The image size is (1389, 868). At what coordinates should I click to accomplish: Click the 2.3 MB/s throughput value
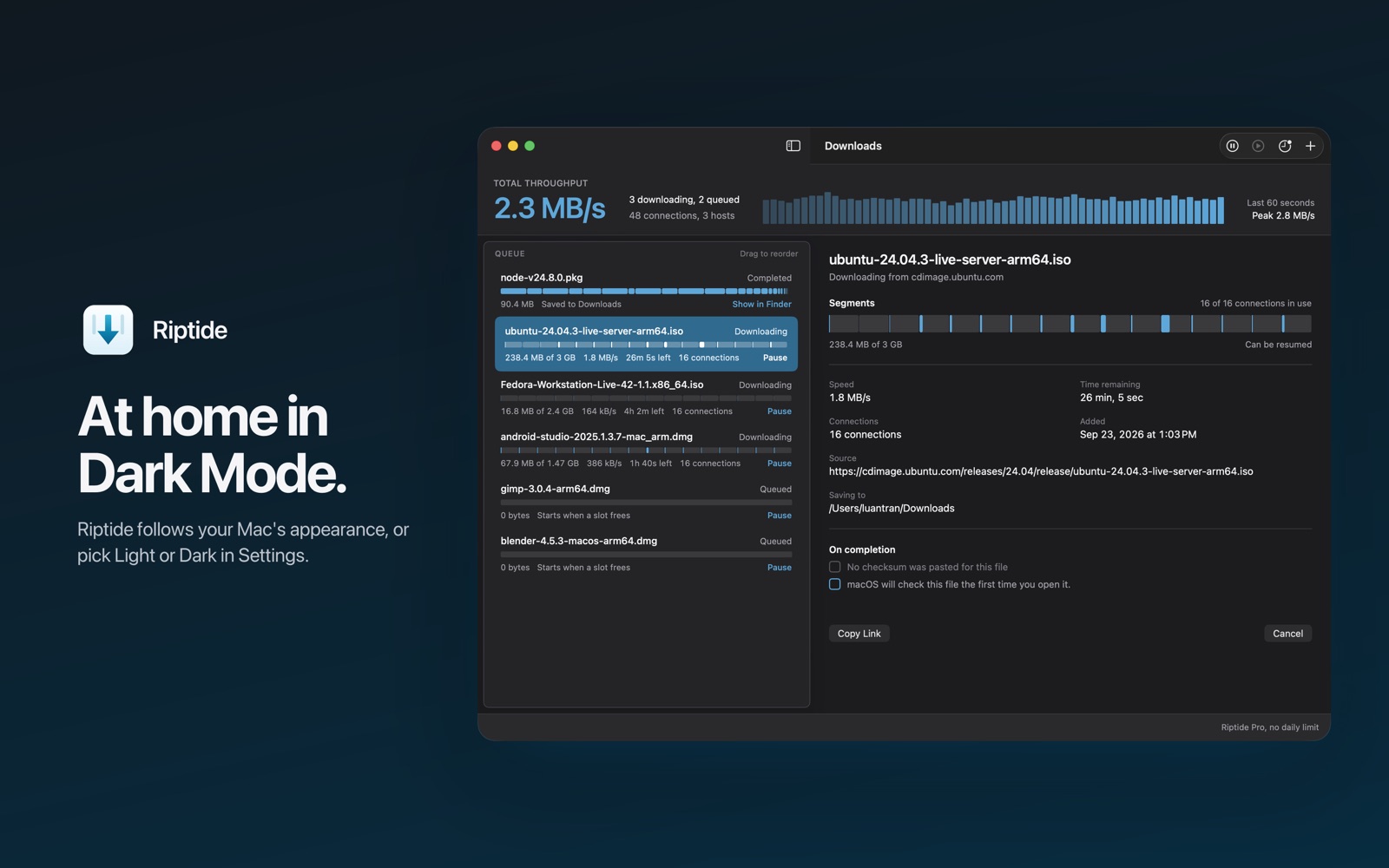tap(550, 208)
